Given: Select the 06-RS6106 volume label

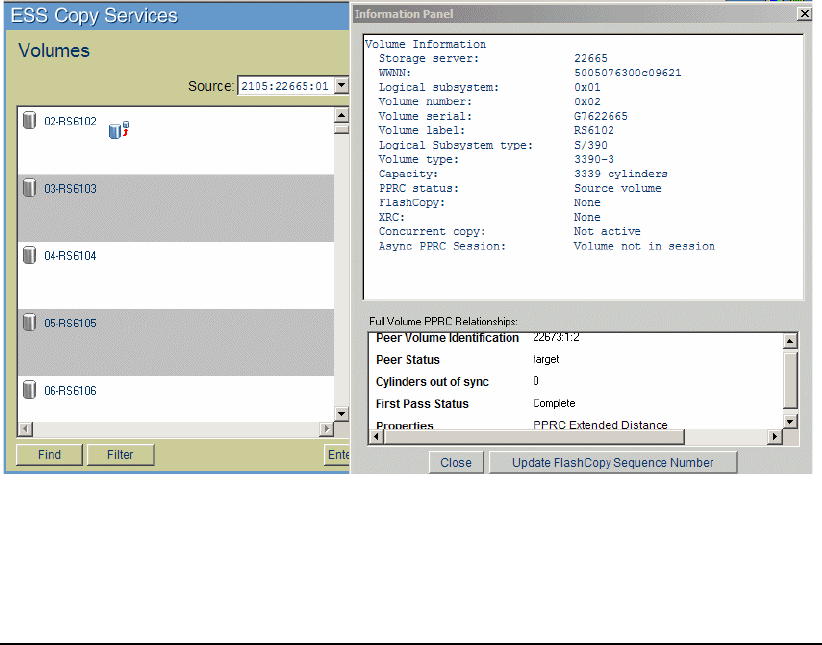Looking at the screenshot, I should (x=70, y=391).
